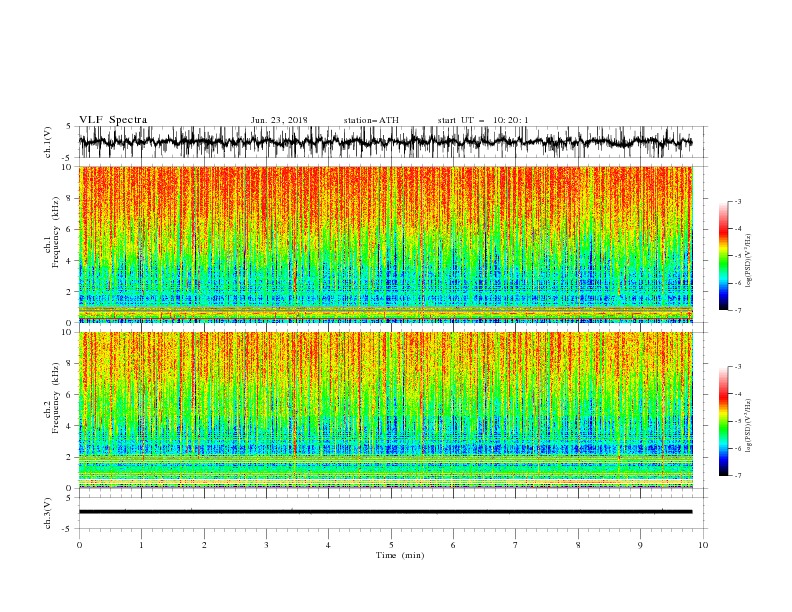792x612 pixels.
Task: Click inside the ch.2 spectrogram panel
Action: [385, 410]
